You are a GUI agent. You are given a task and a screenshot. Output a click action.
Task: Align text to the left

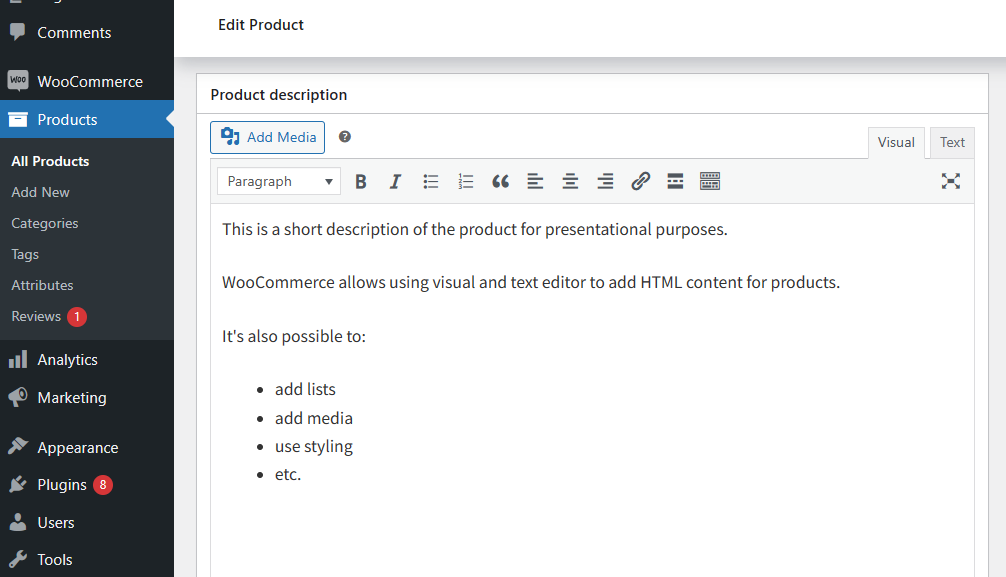pos(535,182)
